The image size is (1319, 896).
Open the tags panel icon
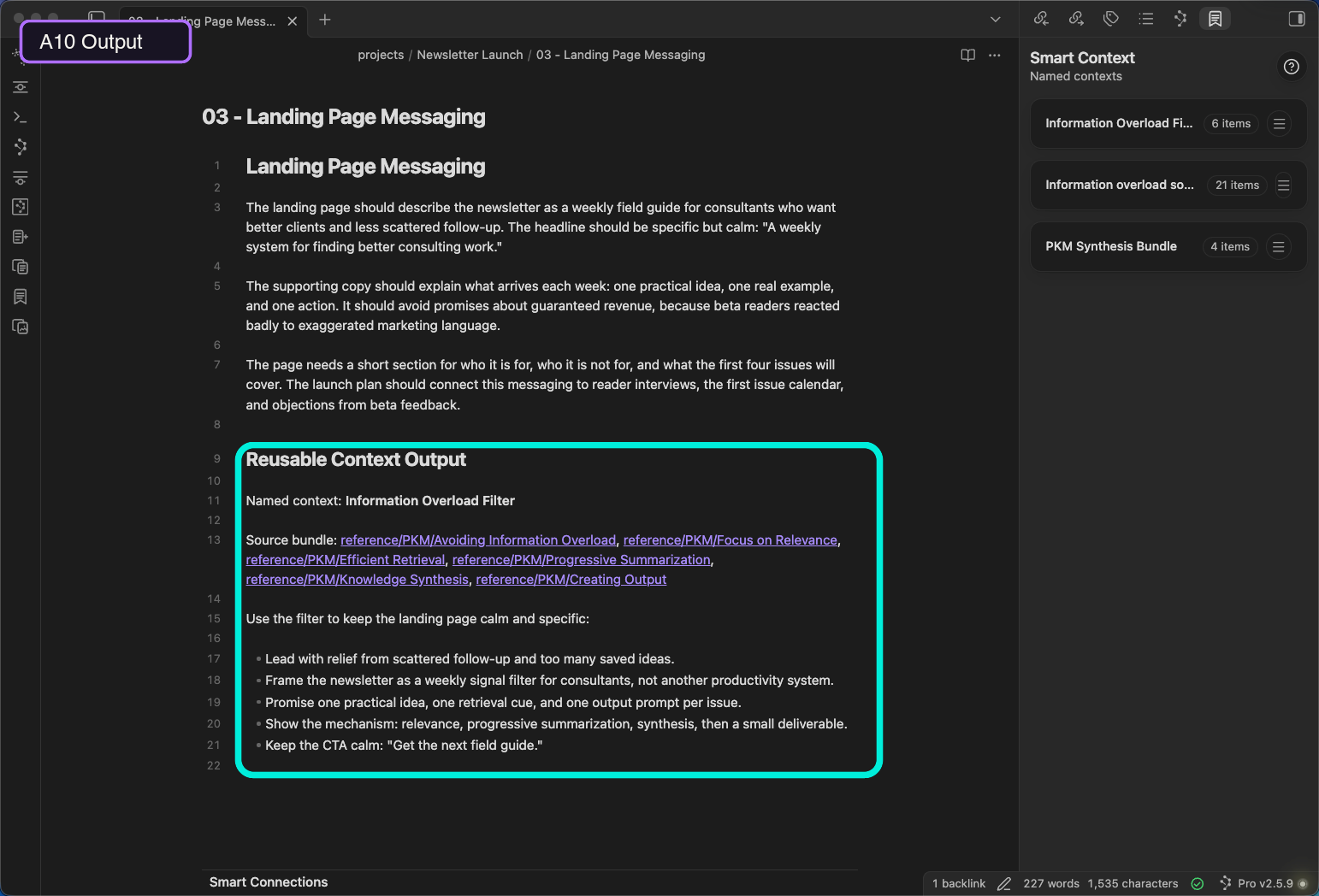pos(1111,19)
